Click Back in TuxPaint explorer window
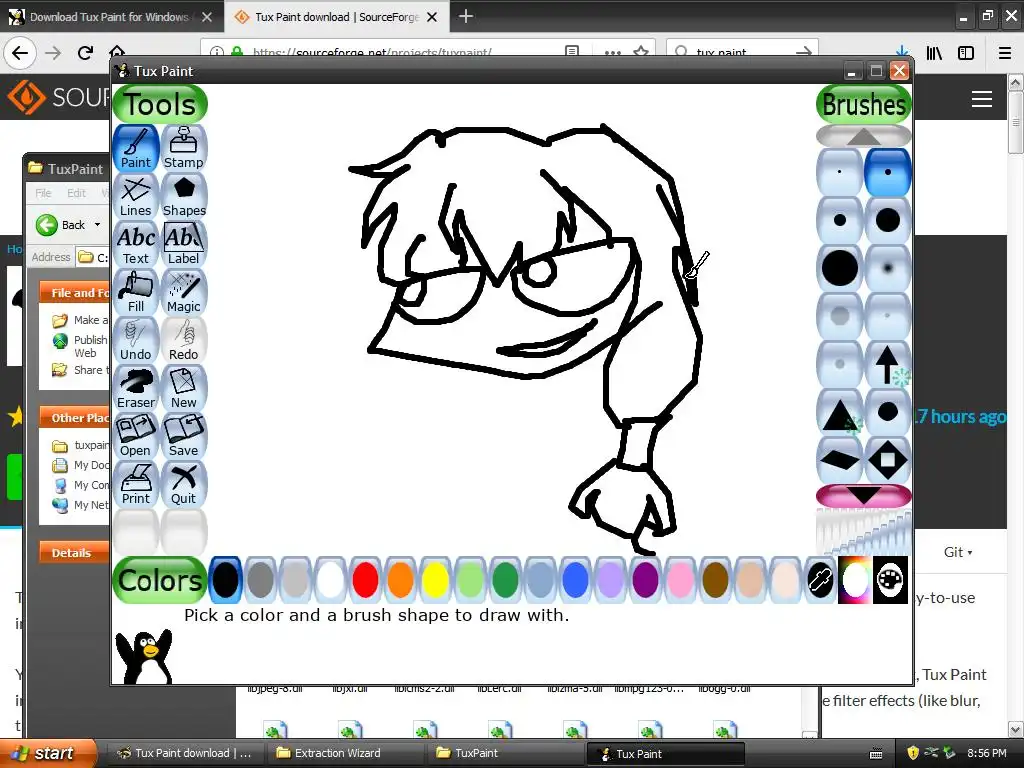 (61, 225)
